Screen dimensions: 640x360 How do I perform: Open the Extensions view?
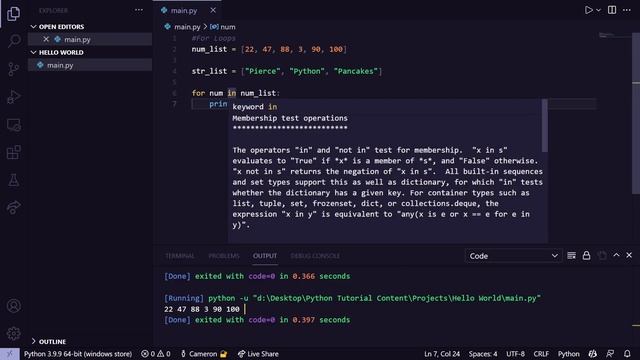click(x=13, y=152)
